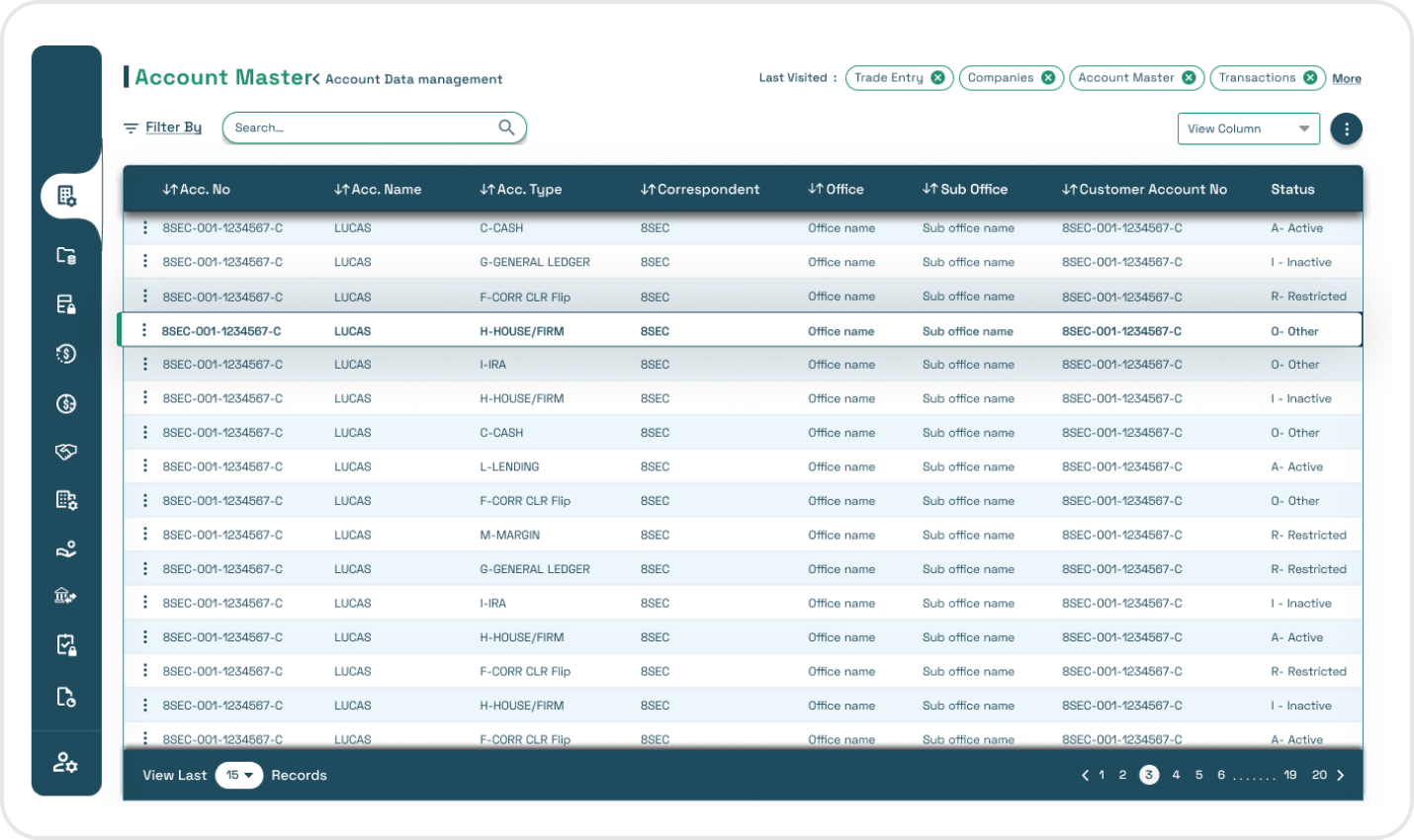The width and height of the screenshot is (1414, 840).
Task: Click the L-LENDING account type cell
Action: tap(509, 466)
